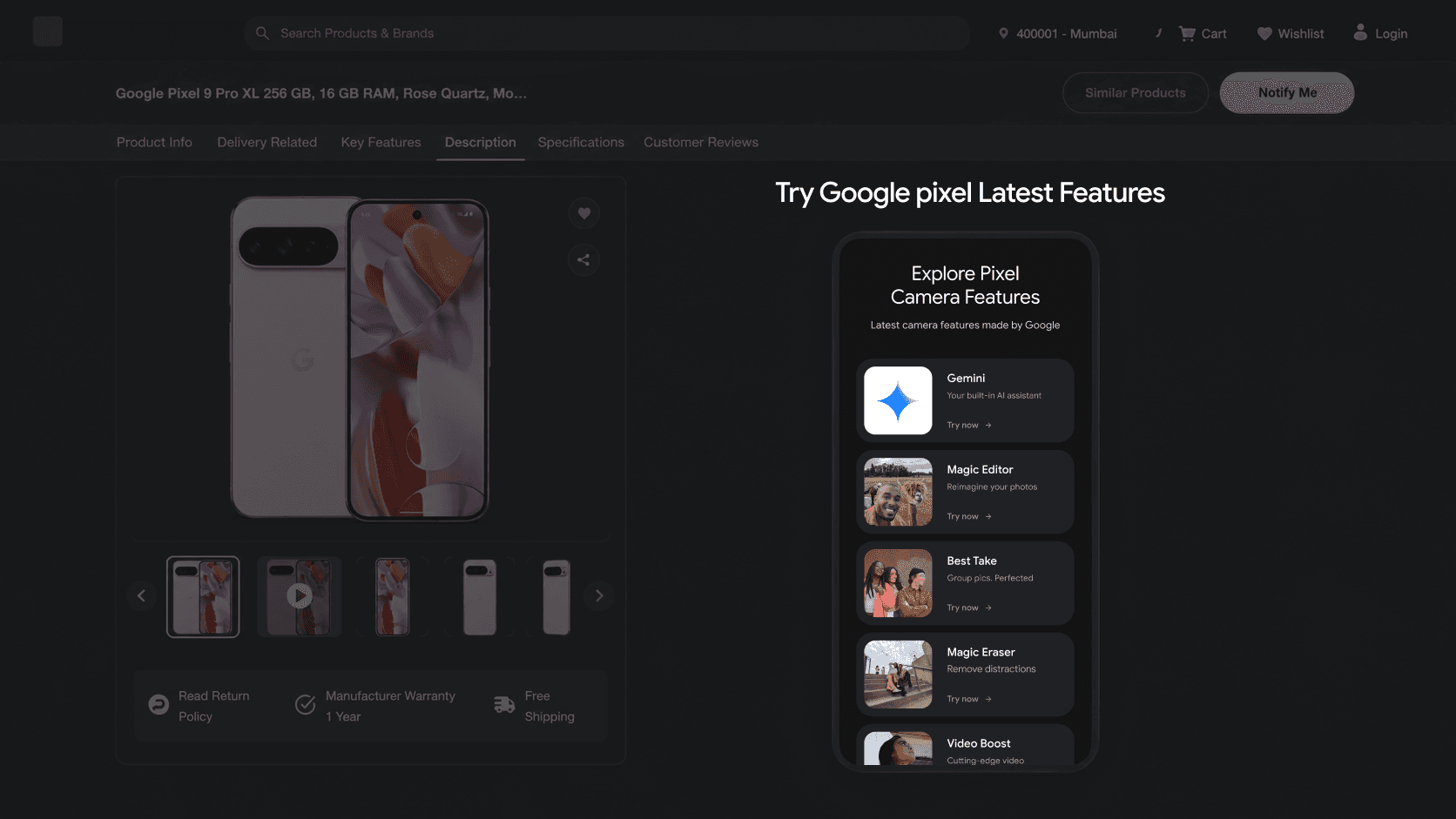Click the Best Take photo thumbnail

(x=898, y=583)
